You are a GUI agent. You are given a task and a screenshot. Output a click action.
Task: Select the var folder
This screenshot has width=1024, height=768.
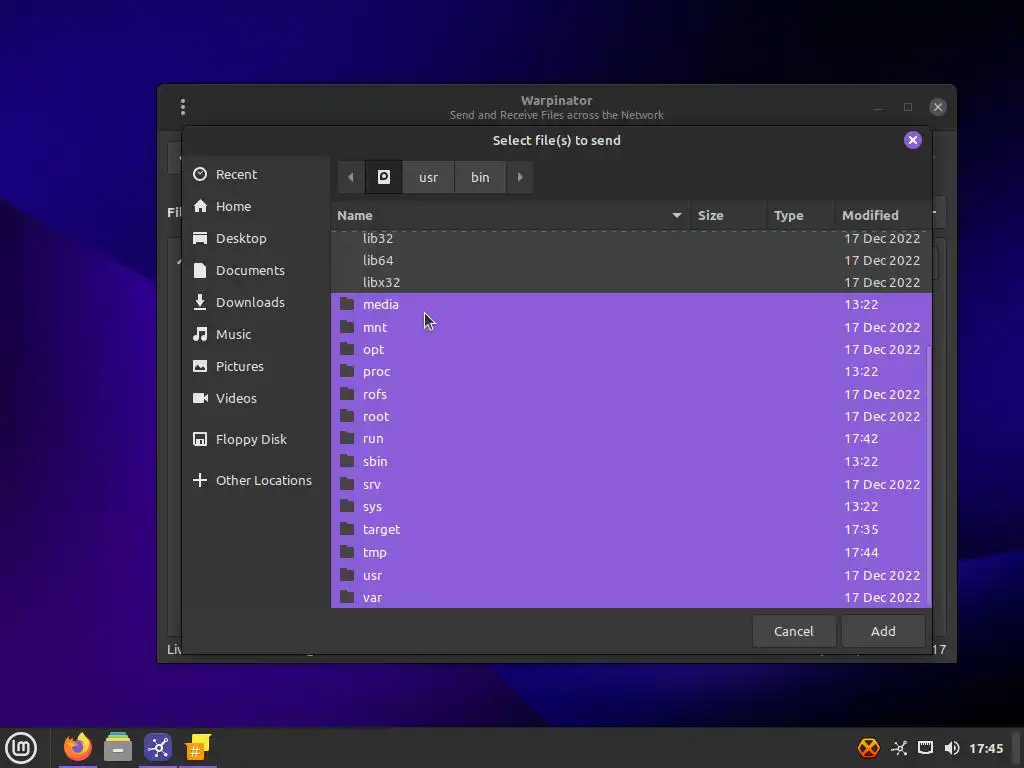pyautogui.click(x=631, y=598)
